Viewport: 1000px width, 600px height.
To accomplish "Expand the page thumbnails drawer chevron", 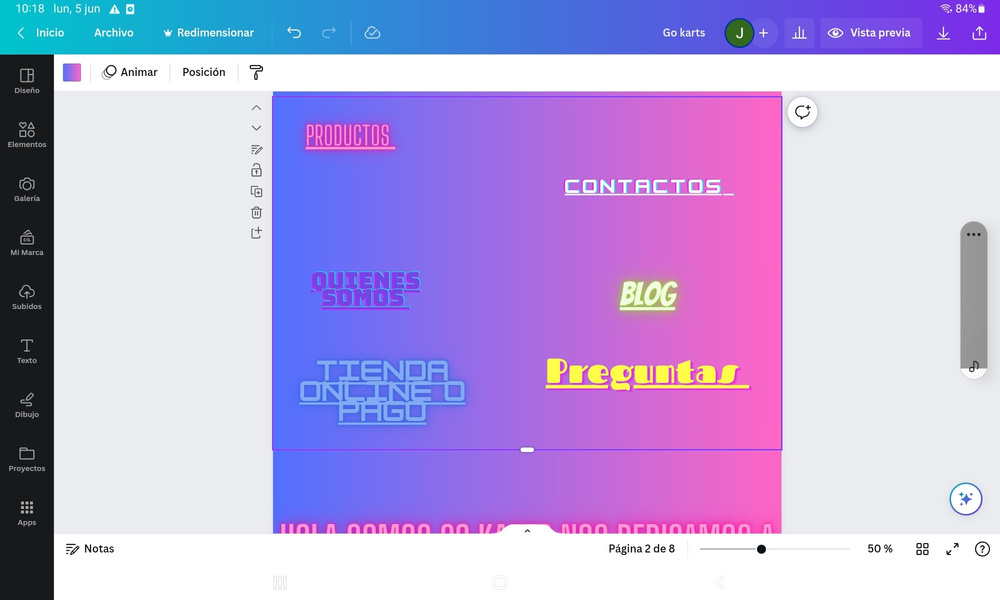I will pyautogui.click(x=527, y=530).
